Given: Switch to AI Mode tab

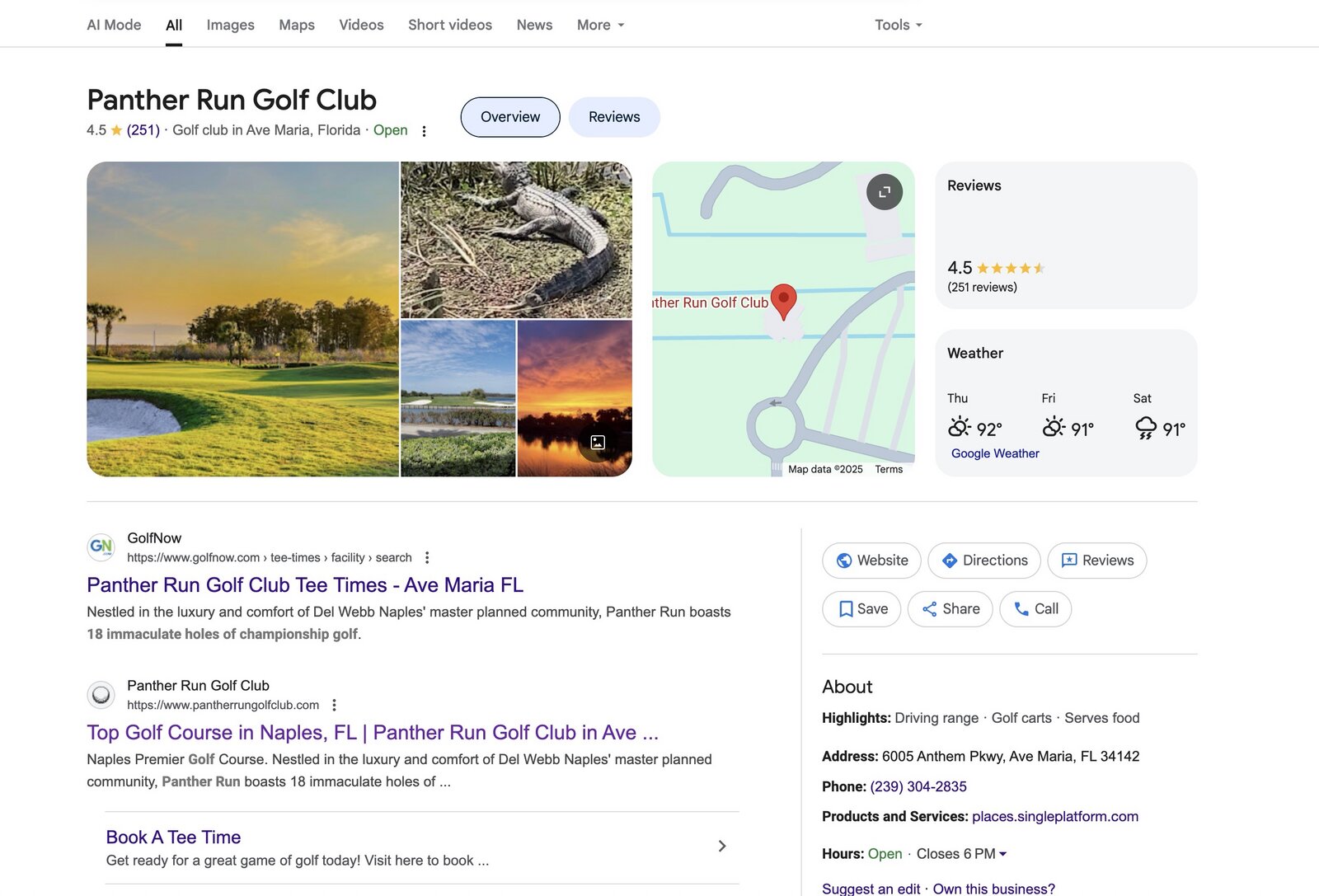Looking at the screenshot, I should (x=114, y=25).
